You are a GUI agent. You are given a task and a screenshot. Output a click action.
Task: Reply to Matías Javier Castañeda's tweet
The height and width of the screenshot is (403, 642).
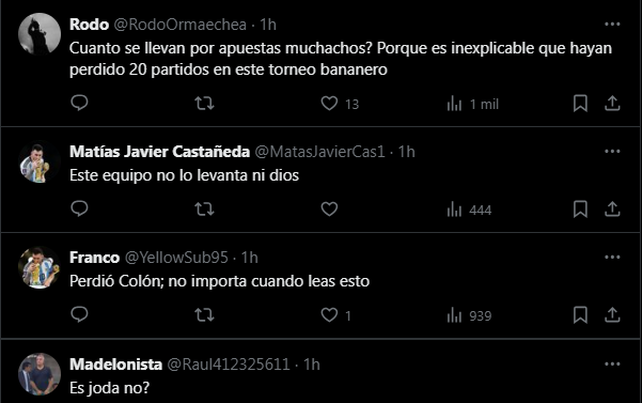click(80, 209)
